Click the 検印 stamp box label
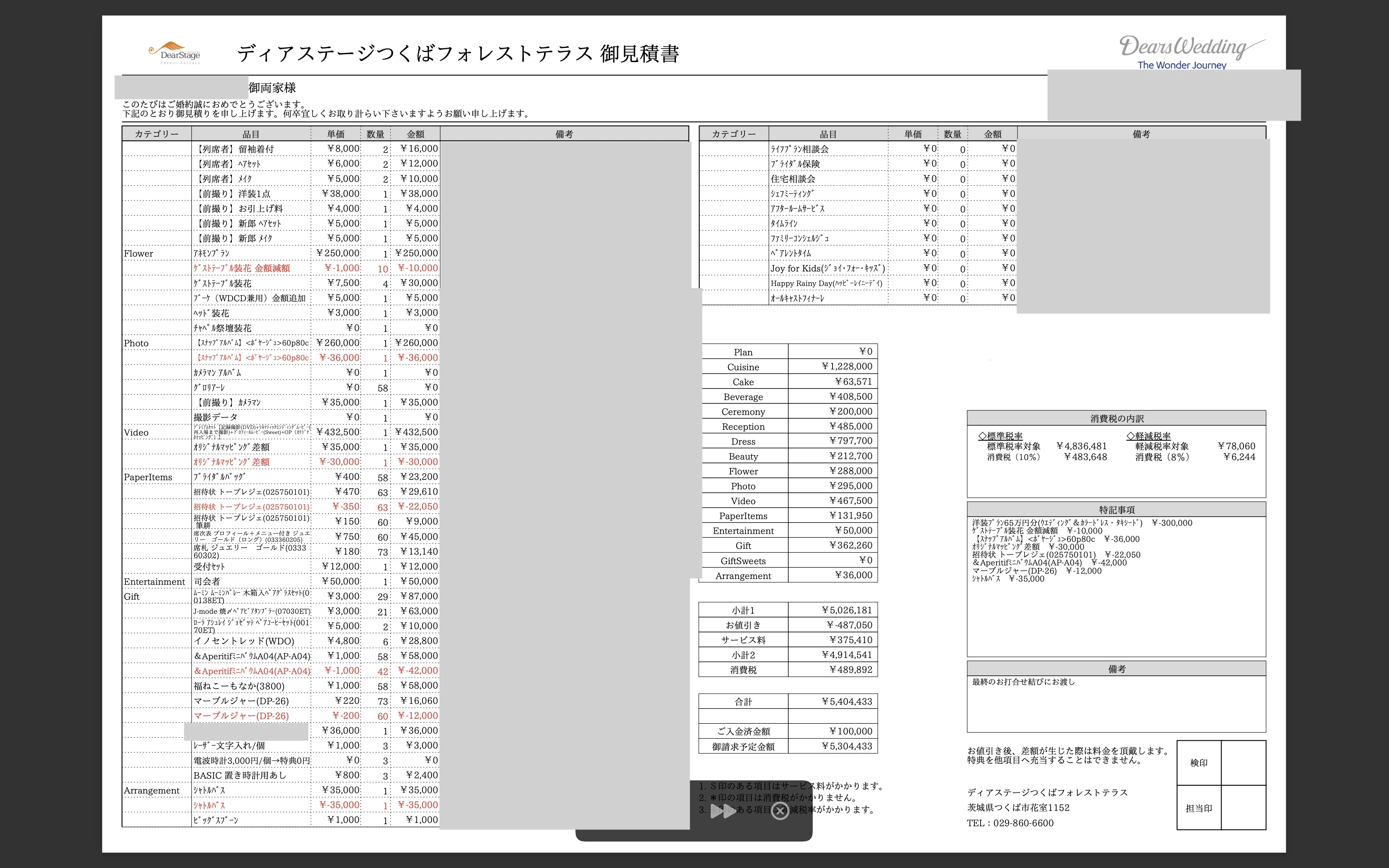Viewport: 1389px width, 868px height. pos(1198,763)
